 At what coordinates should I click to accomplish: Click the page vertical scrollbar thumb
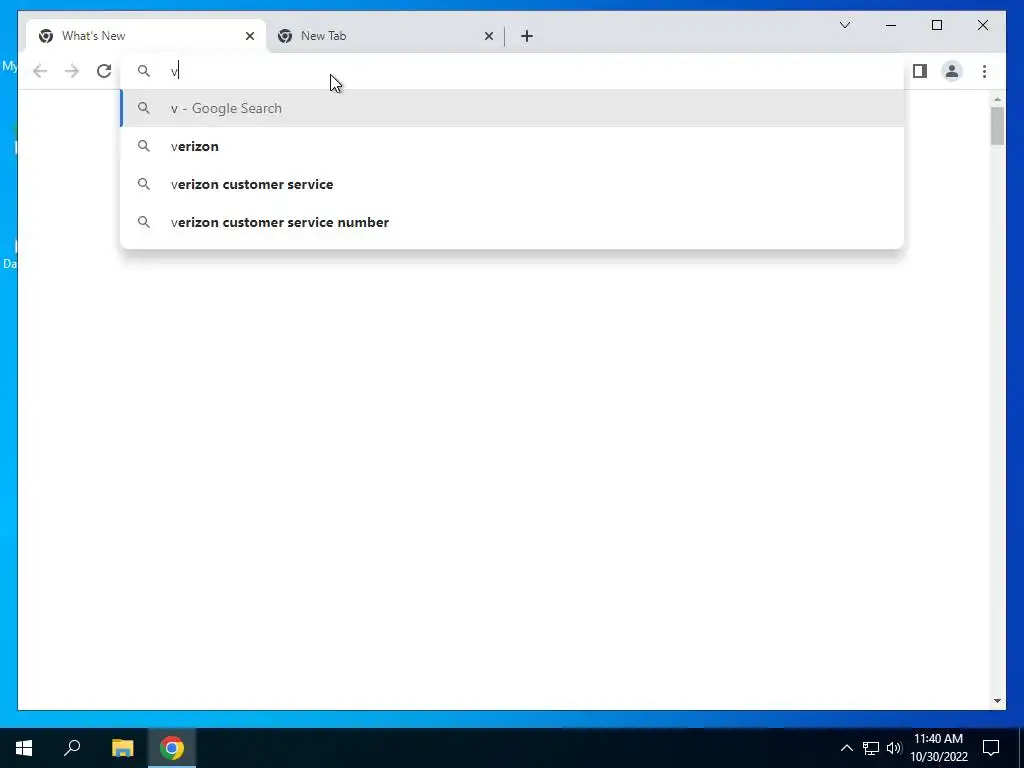tap(997, 125)
